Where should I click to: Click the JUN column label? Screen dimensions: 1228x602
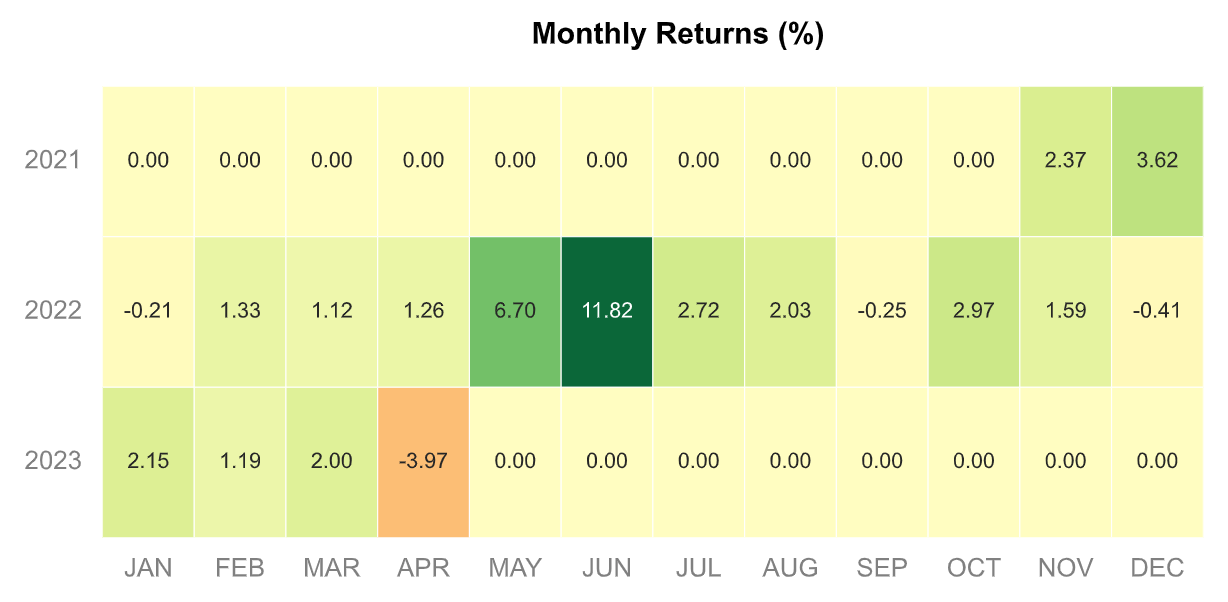[607, 569]
